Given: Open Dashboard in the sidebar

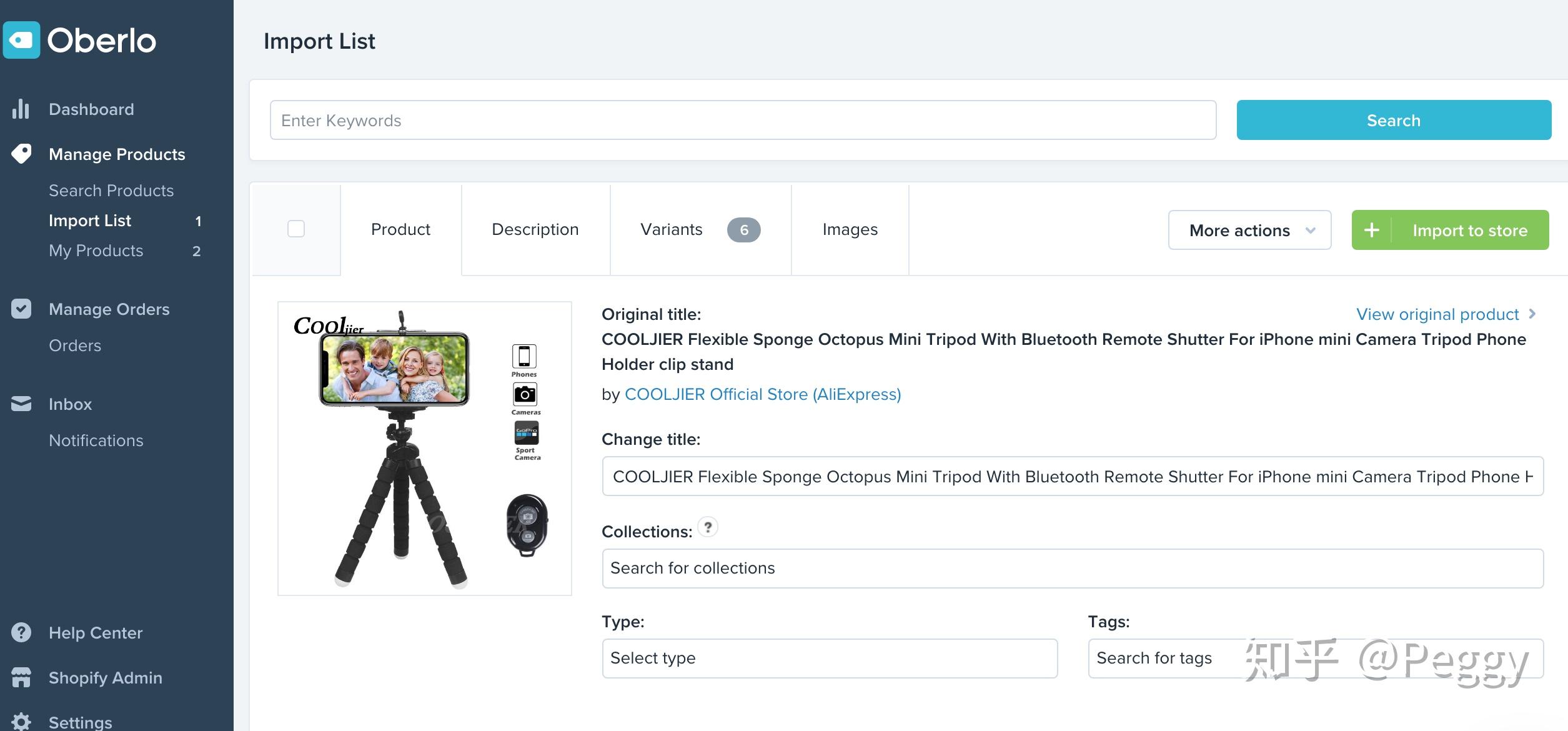Looking at the screenshot, I should [91, 109].
